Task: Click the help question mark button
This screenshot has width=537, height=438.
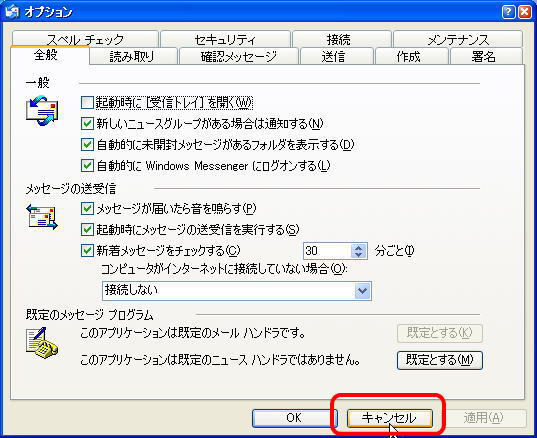Action: (x=508, y=12)
